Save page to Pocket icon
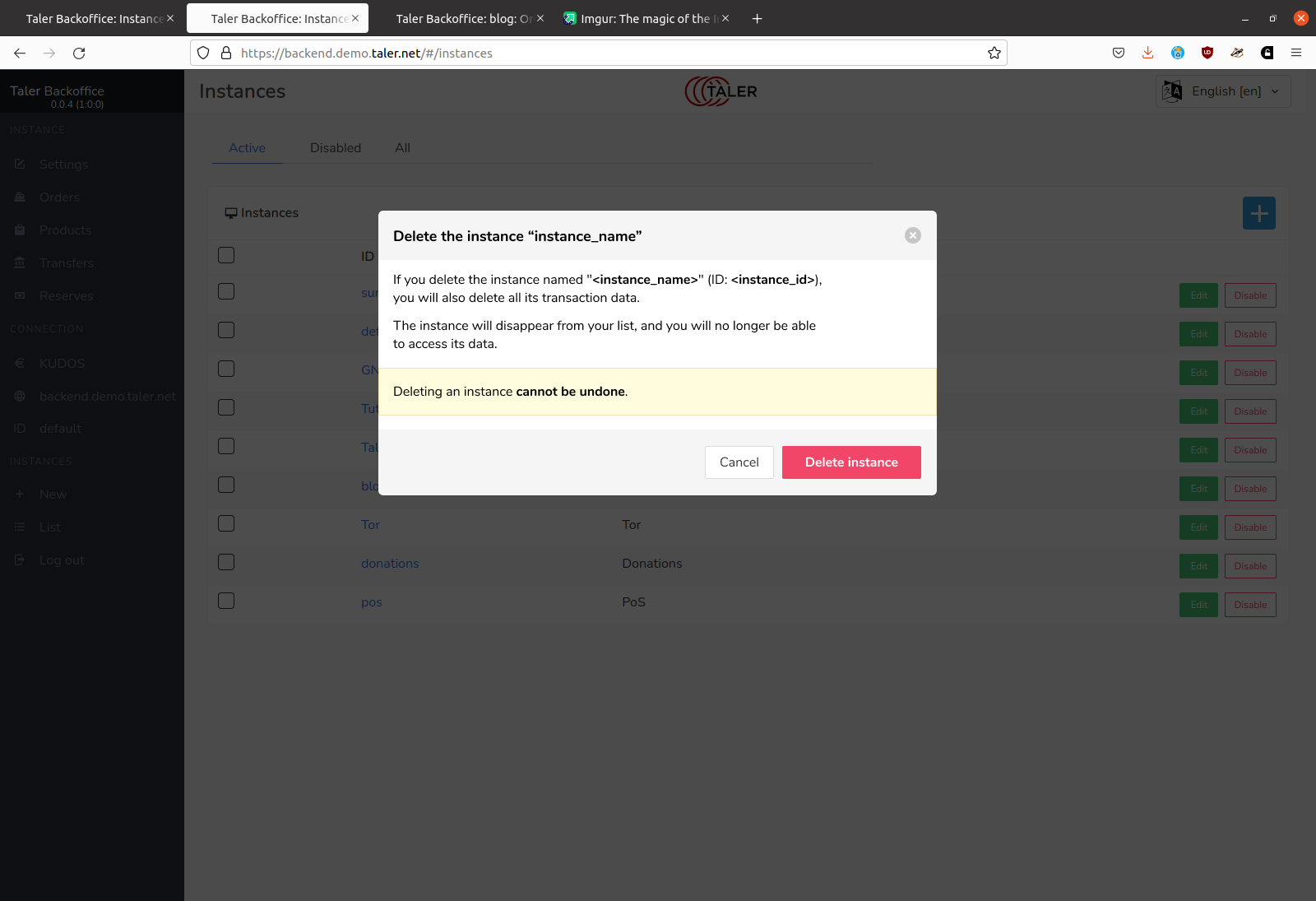 coord(1118,53)
